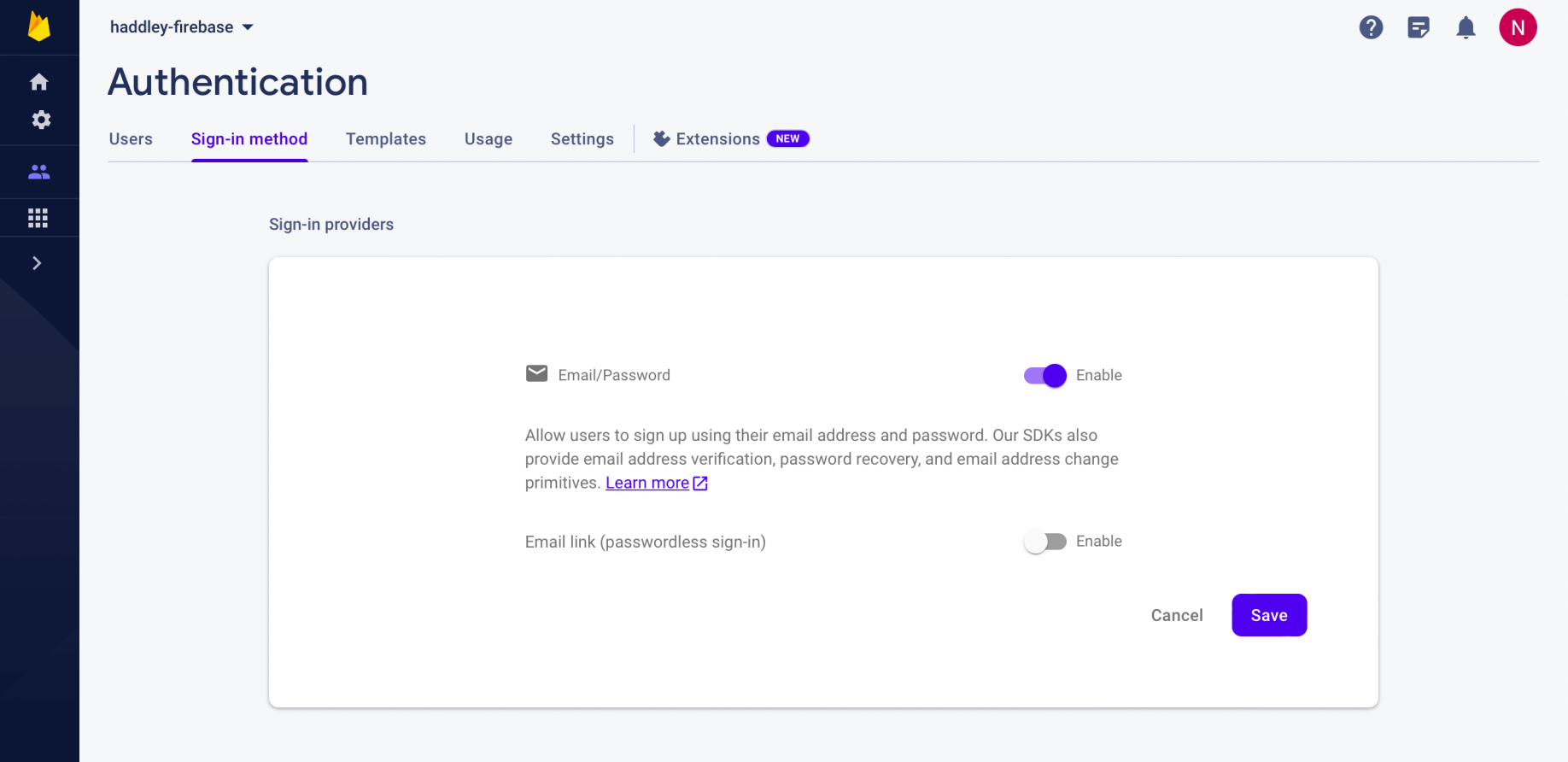Open the Learn more link
The image size is (1568, 762).
click(x=647, y=483)
